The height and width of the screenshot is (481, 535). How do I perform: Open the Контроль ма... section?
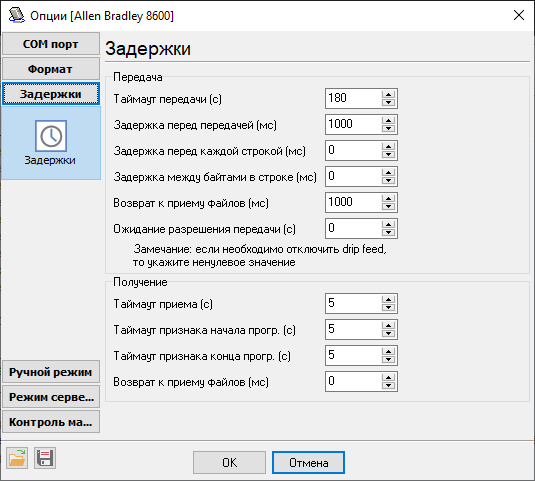click(x=51, y=422)
